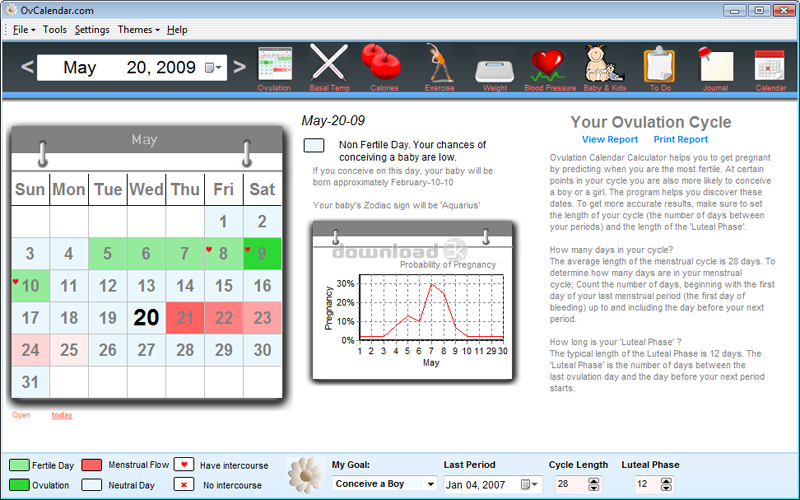800x500 pixels.
Task: Adjust the Luteal Phase stepper arrows
Action: click(x=666, y=484)
